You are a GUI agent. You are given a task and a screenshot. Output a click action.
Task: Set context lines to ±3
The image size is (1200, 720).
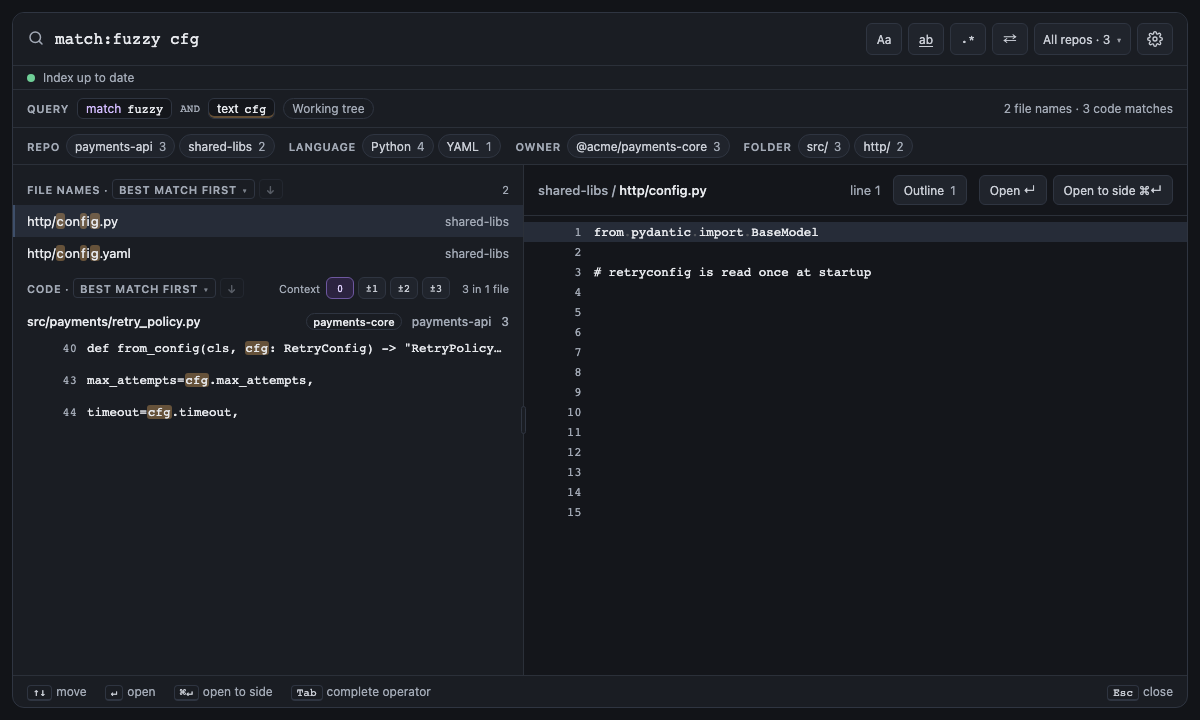pyautogui.click(x=436, y=289)
